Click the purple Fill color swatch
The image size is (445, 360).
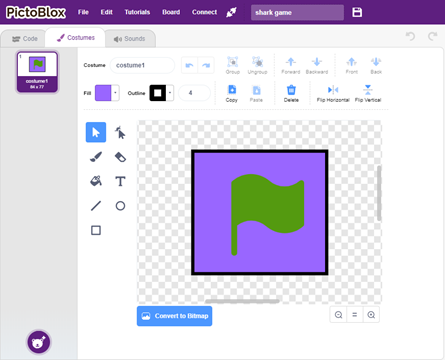(103, 93)
